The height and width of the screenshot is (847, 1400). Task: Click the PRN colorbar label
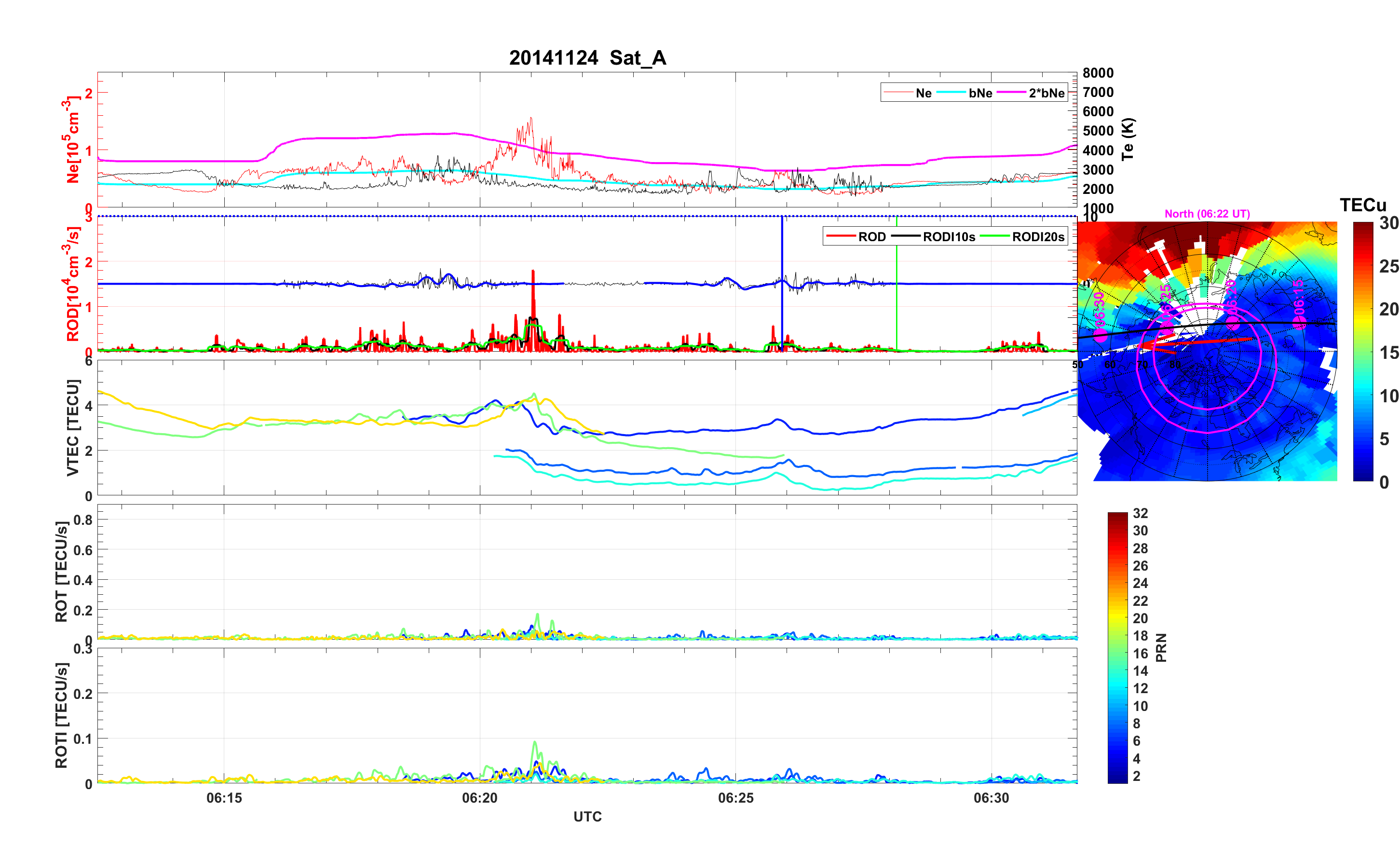pyautogui.click(x=1161, y=647)
